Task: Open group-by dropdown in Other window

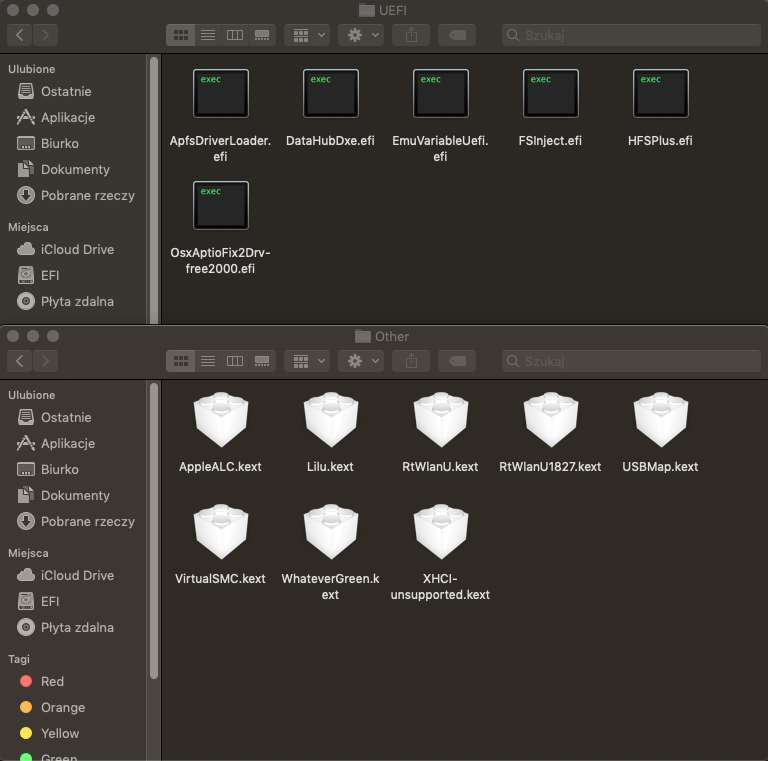Action: coord(307,361)
